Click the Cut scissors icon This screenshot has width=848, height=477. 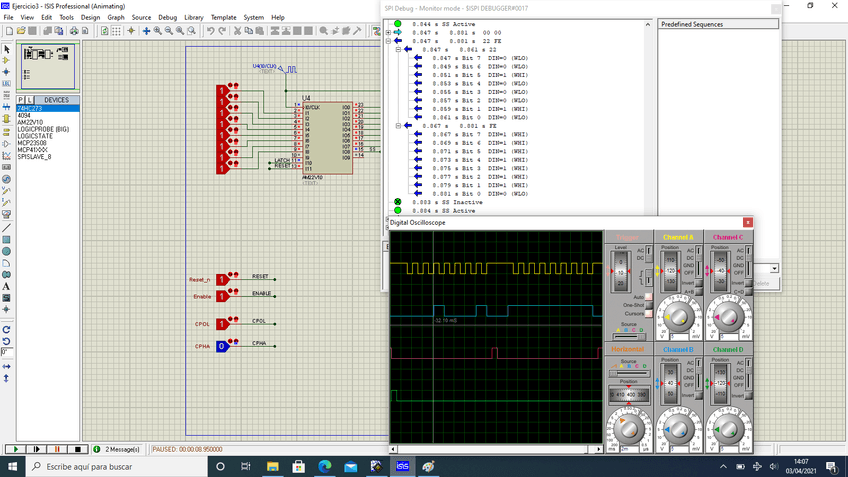[237, 31]
